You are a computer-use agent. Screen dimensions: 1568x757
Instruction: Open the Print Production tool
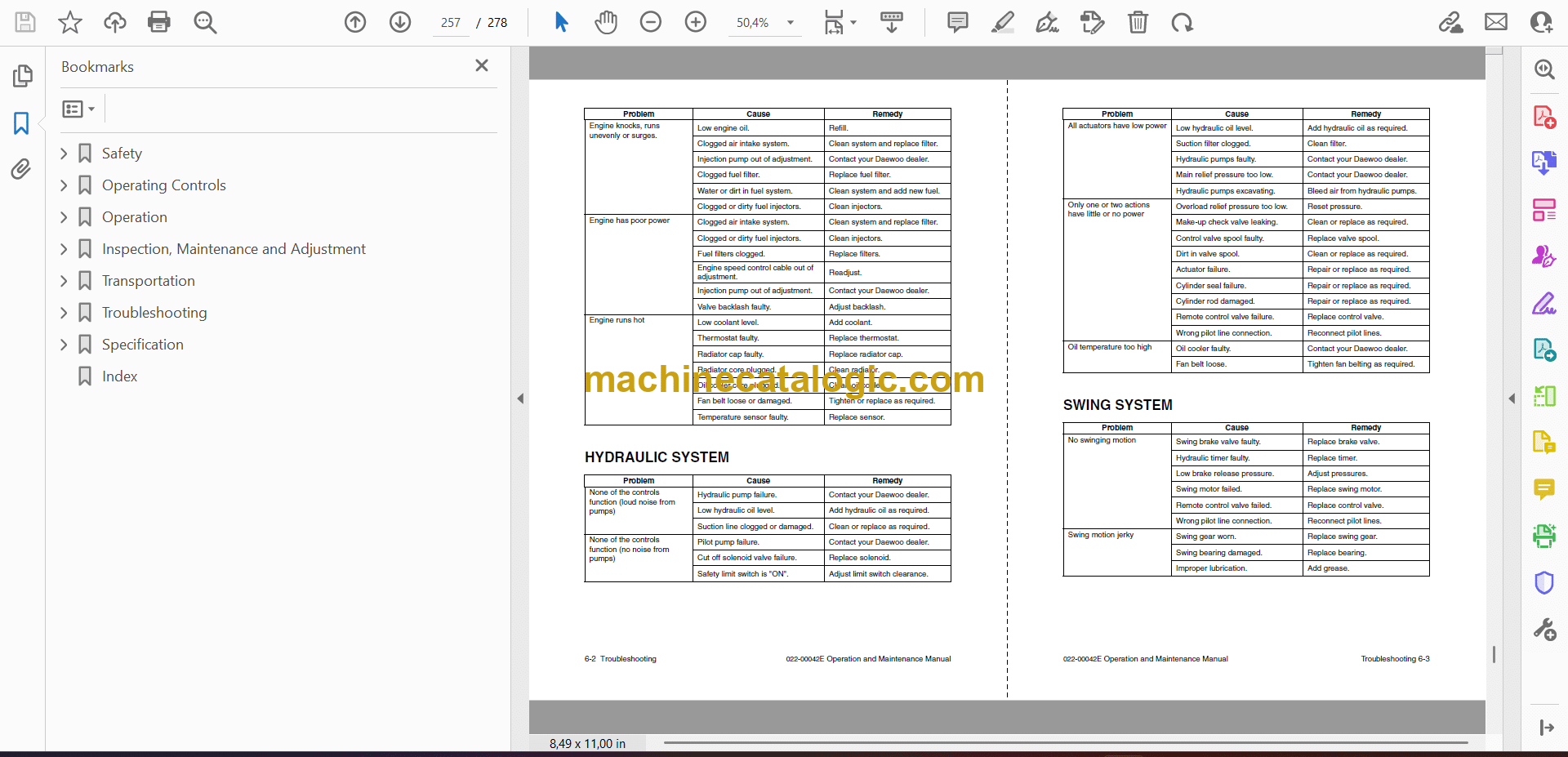tap(1544, 537)
